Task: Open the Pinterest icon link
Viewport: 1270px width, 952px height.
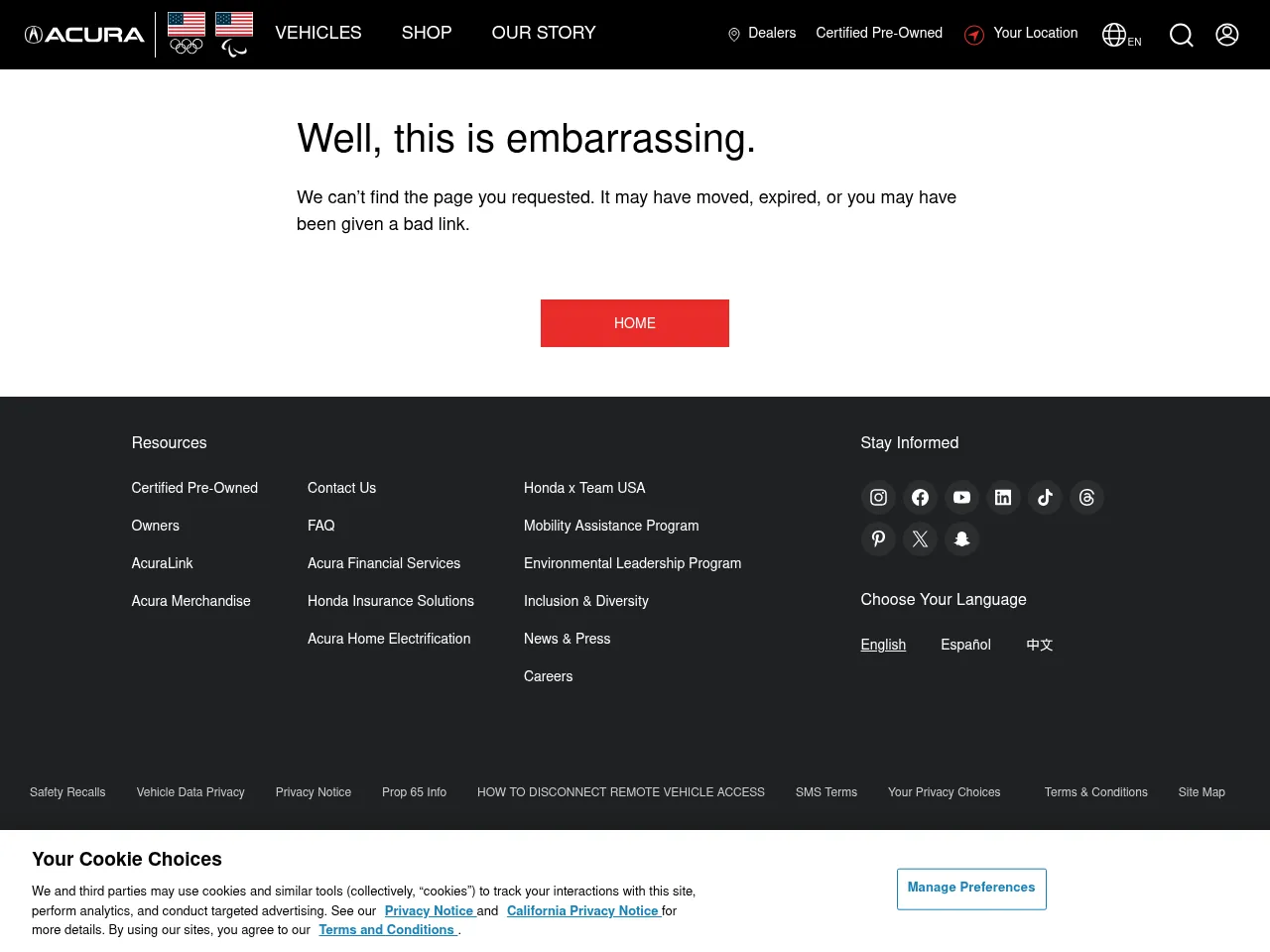Action: [x=878, y=539]
